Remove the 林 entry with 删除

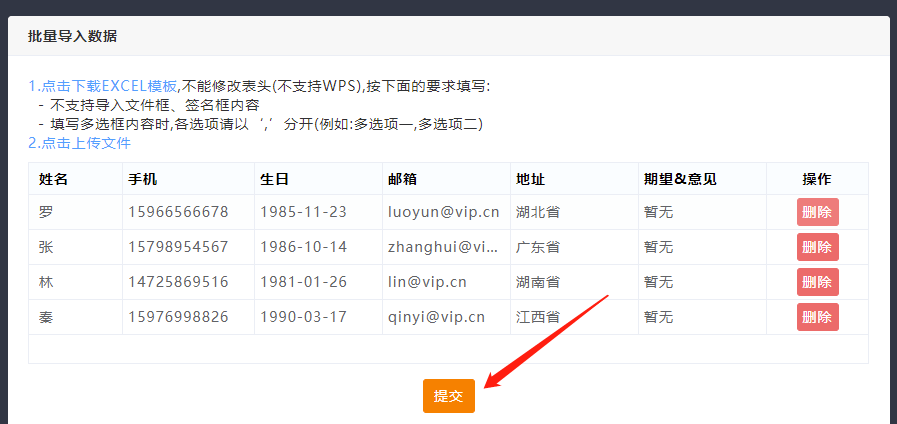(817, 282)
